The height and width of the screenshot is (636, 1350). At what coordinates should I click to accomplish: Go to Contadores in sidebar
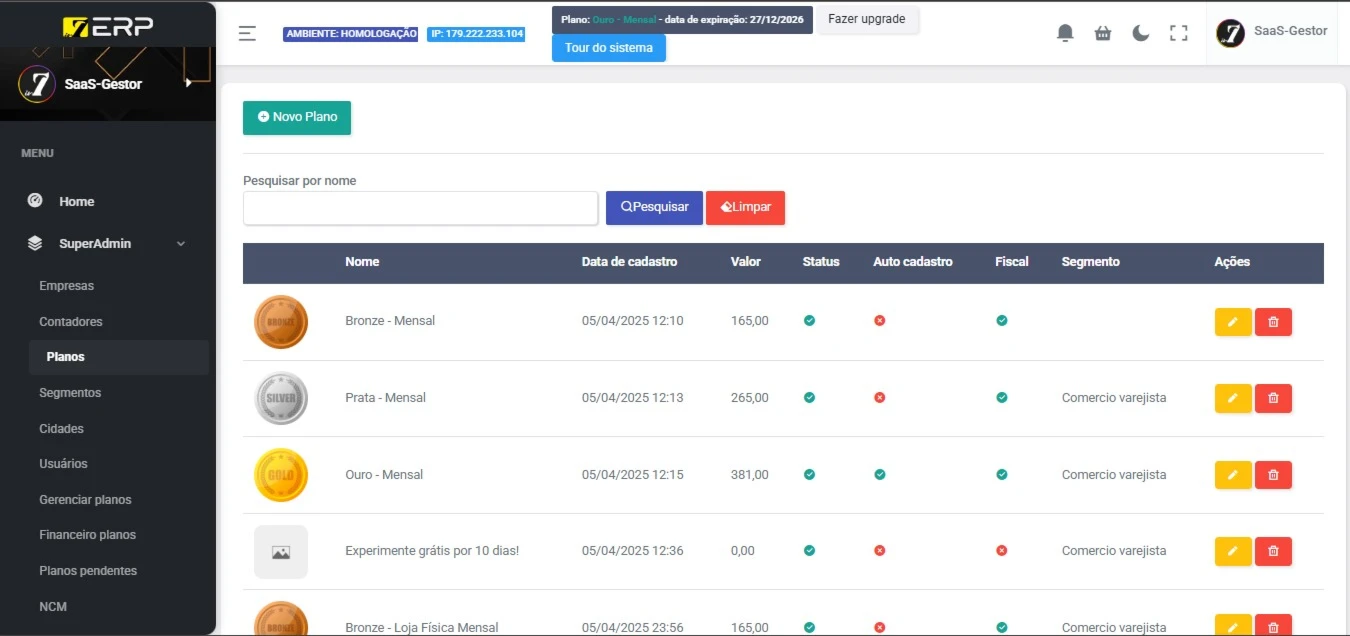(71, 322)
